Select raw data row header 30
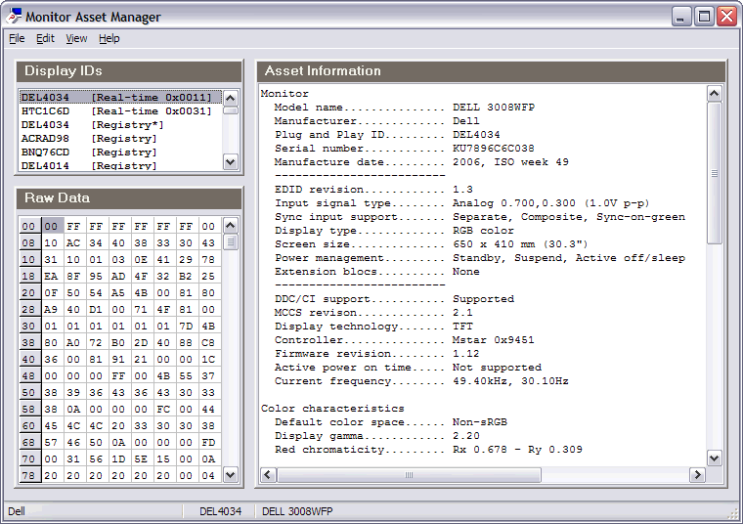Screen dimensions: 743x524 tap(29, 326)
